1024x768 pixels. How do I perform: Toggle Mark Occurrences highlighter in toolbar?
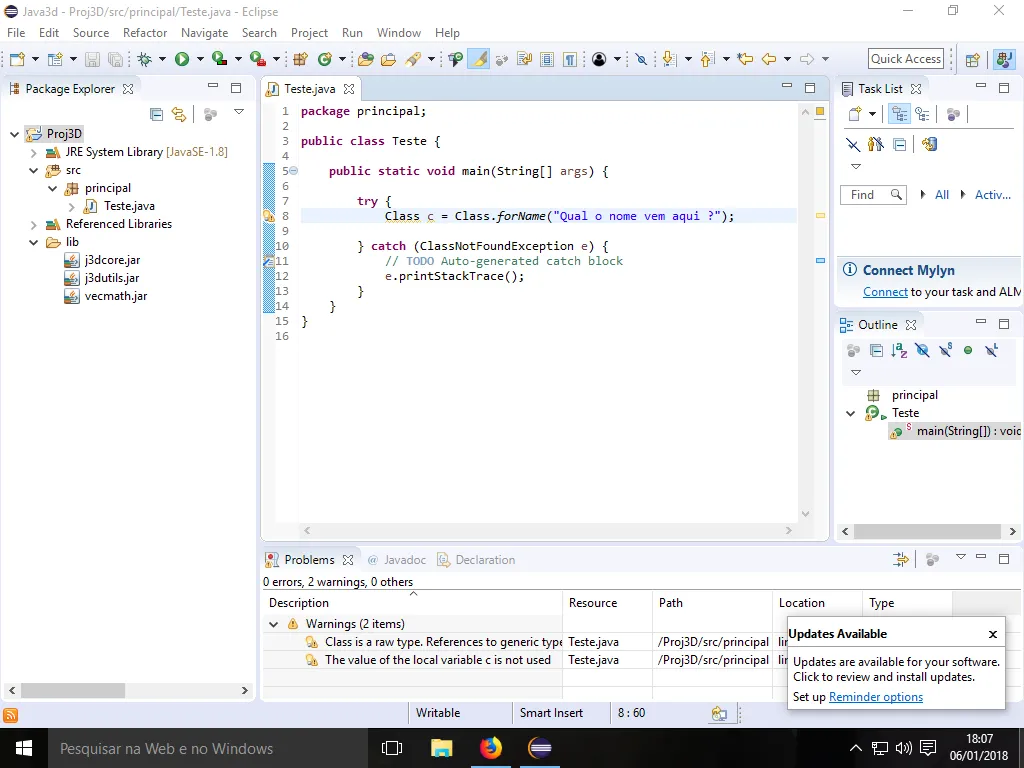(479, 59)
